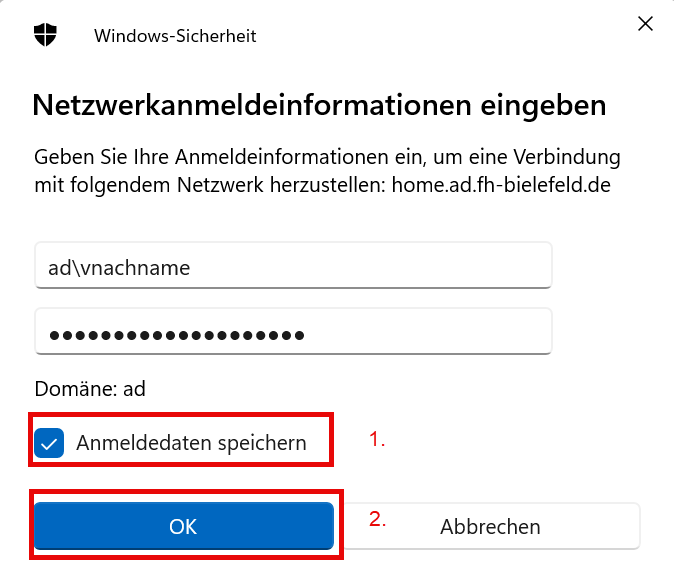Click the 'Windows-Sicherheit' window title text
This screenshot has height=582, width=674.
pos(175,35)
